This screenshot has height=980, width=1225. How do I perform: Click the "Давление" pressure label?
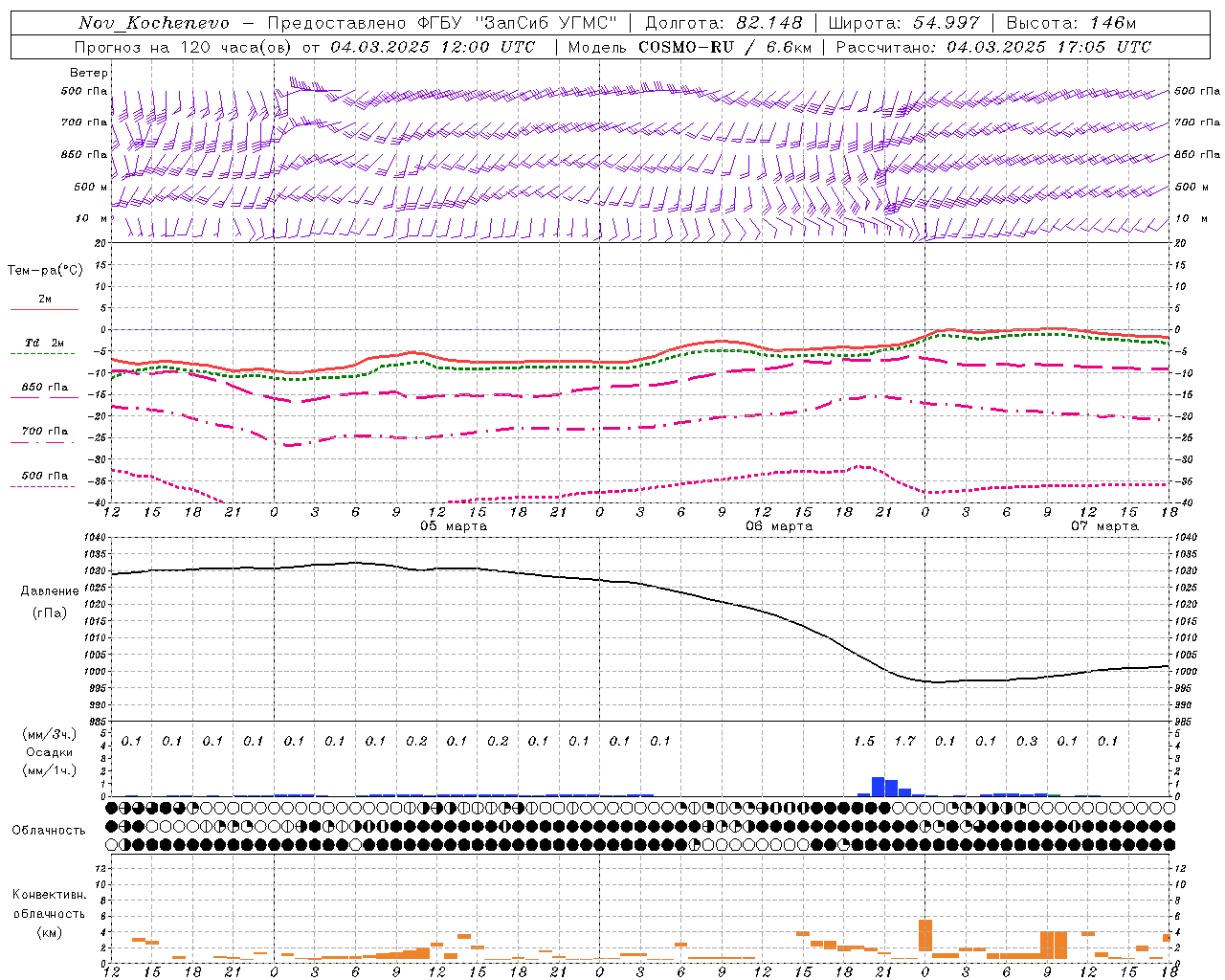click(x=50, y=591)
